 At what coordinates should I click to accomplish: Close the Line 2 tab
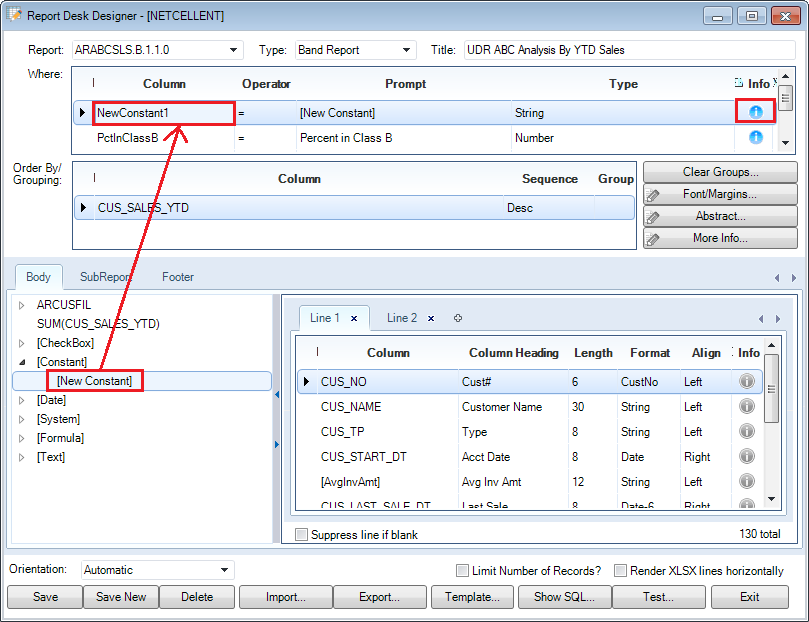[431, 318]
